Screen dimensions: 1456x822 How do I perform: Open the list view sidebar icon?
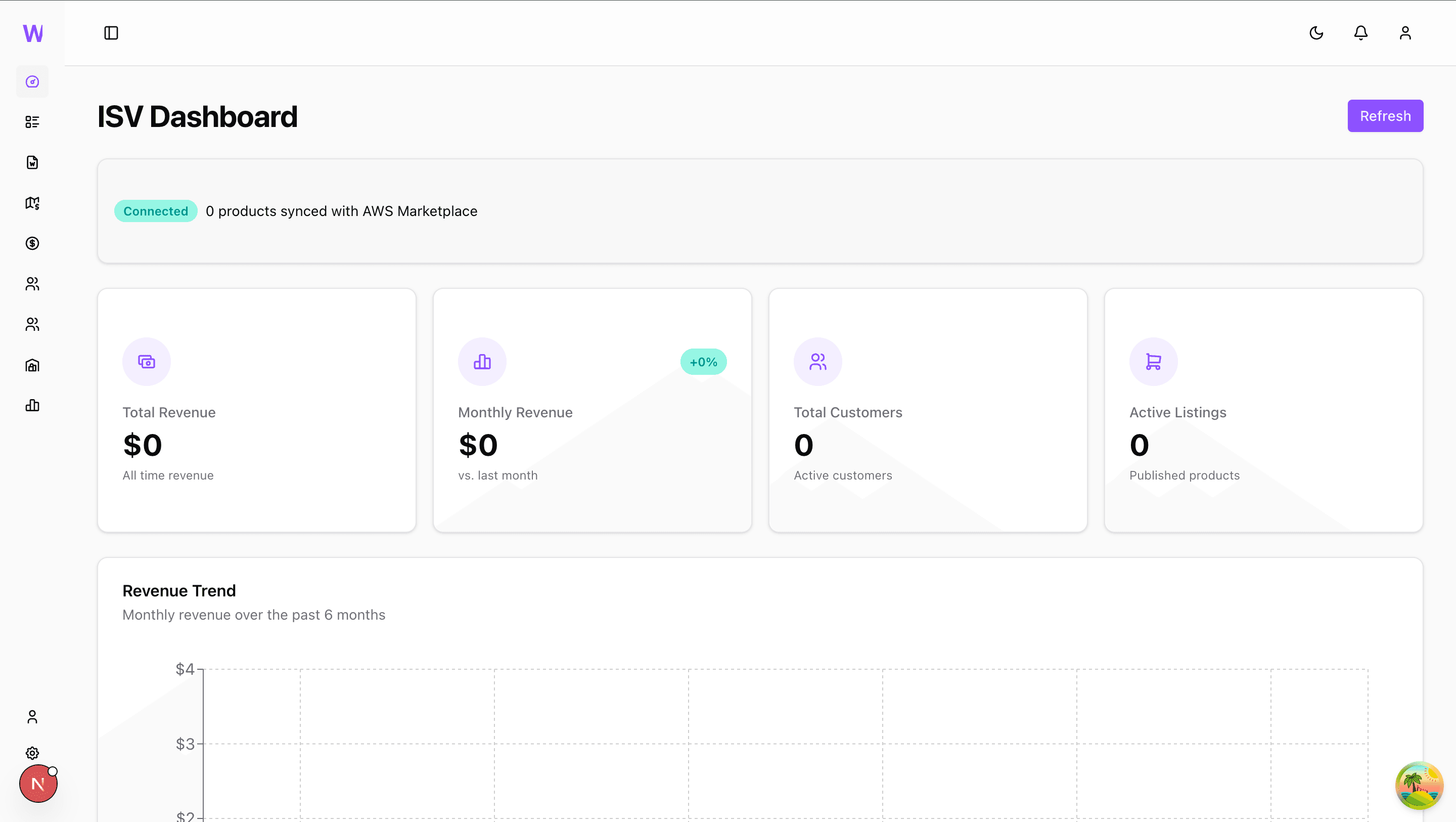(32, 122)
